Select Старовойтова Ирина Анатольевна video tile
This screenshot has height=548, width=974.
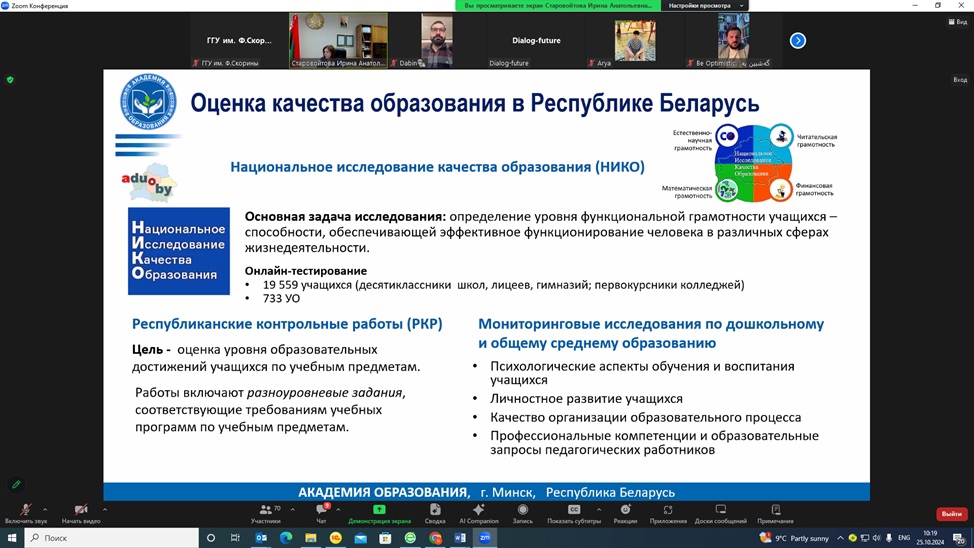(x=338, y=40)
